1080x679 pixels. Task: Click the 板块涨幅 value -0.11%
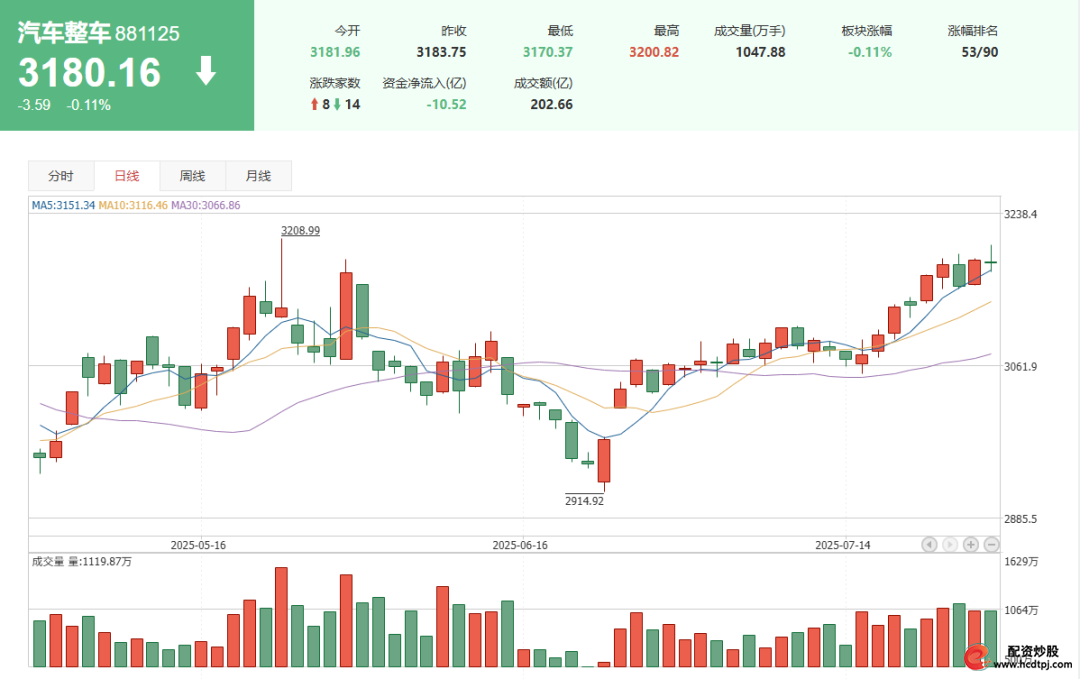click(870, 52)
